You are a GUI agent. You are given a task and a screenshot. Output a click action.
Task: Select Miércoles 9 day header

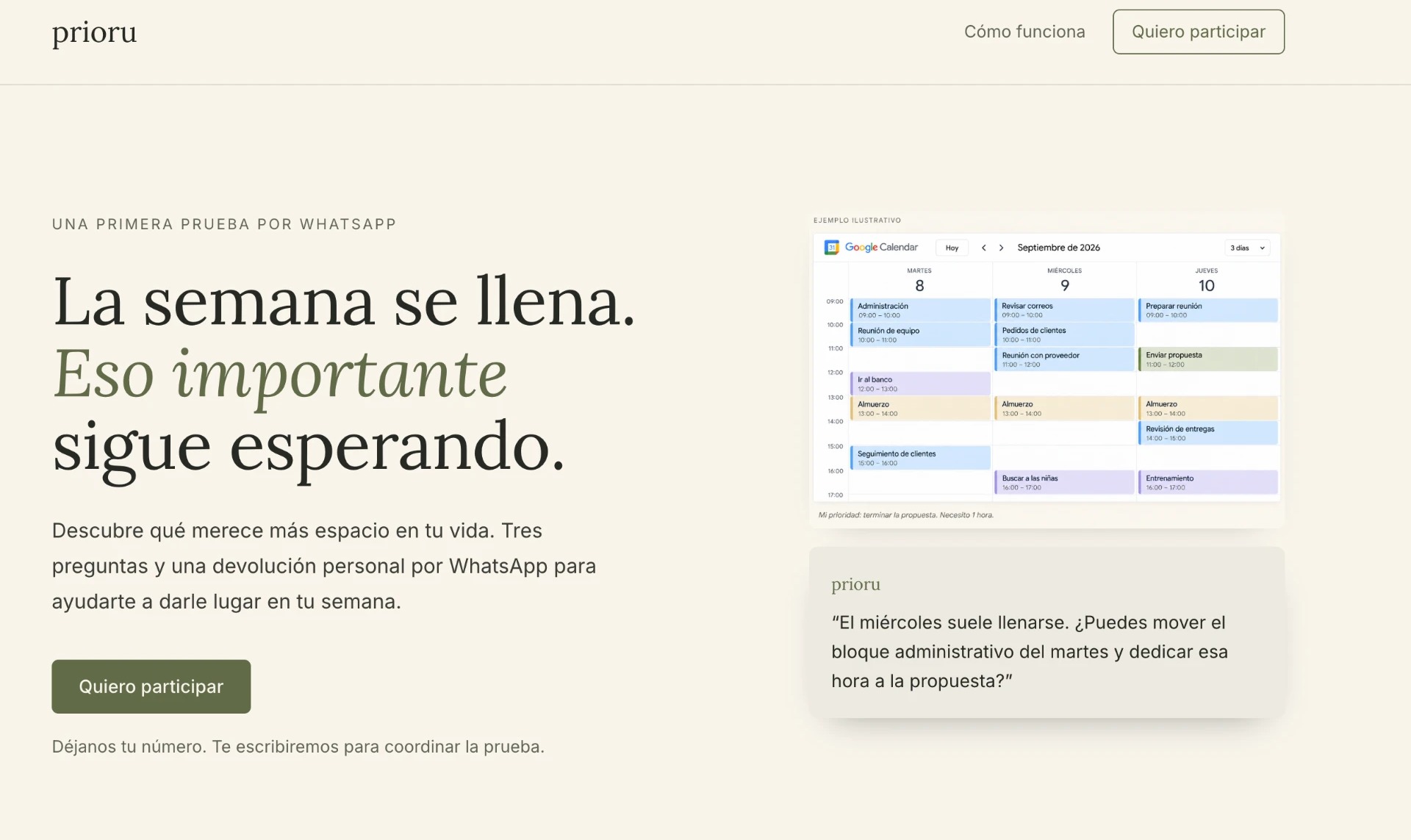pyautogui.click(x=1064, y=280)
